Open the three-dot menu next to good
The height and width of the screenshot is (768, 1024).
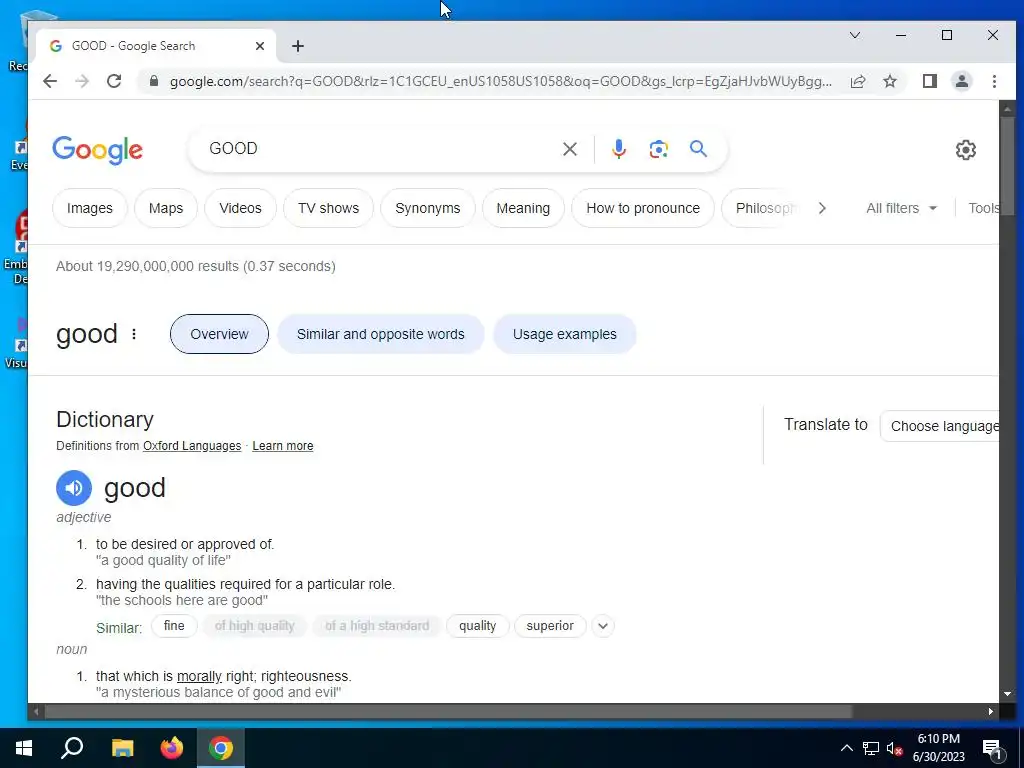(x=134, y=334)
